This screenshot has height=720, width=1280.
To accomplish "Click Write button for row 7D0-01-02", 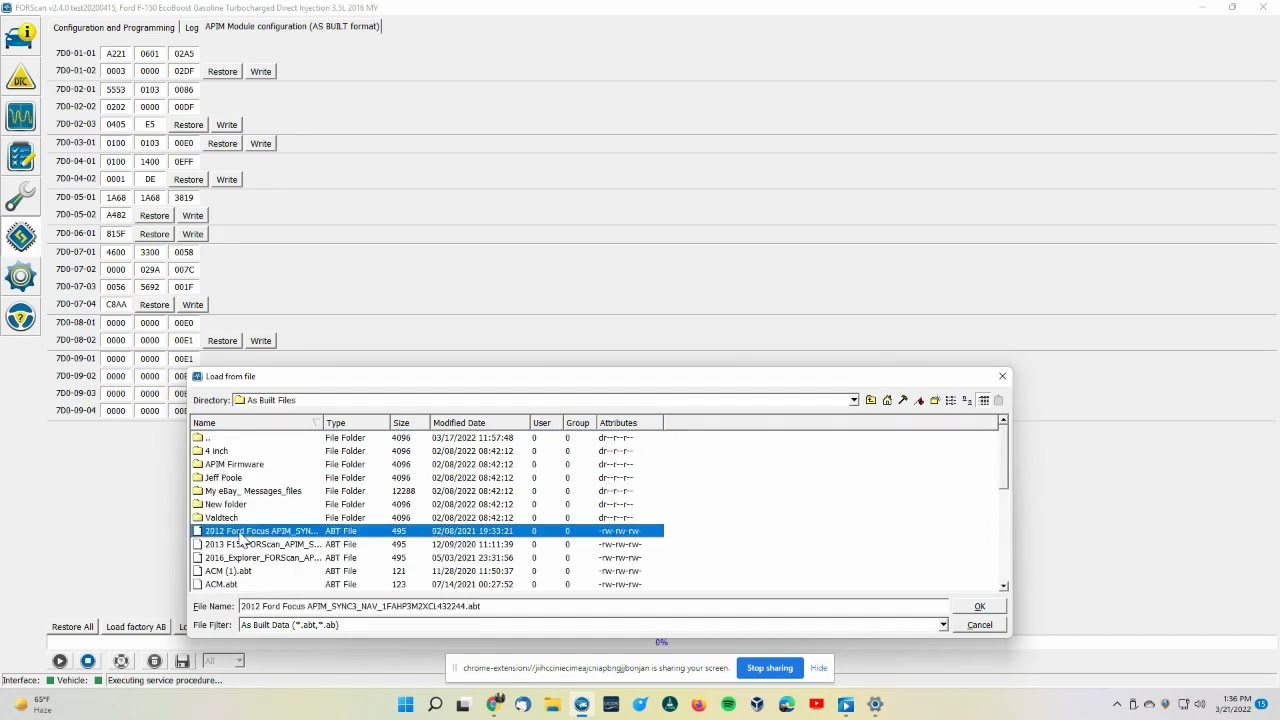I will [260, 72].
